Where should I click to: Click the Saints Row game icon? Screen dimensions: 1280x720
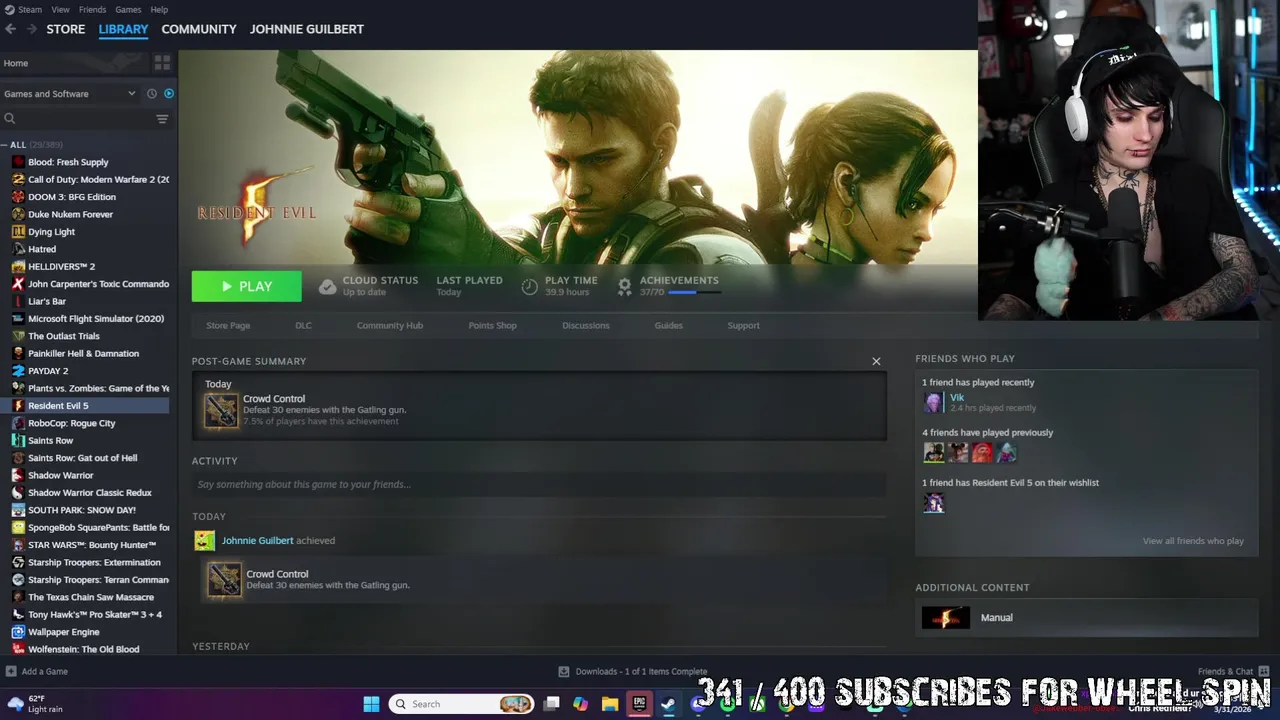pos(18,440)
